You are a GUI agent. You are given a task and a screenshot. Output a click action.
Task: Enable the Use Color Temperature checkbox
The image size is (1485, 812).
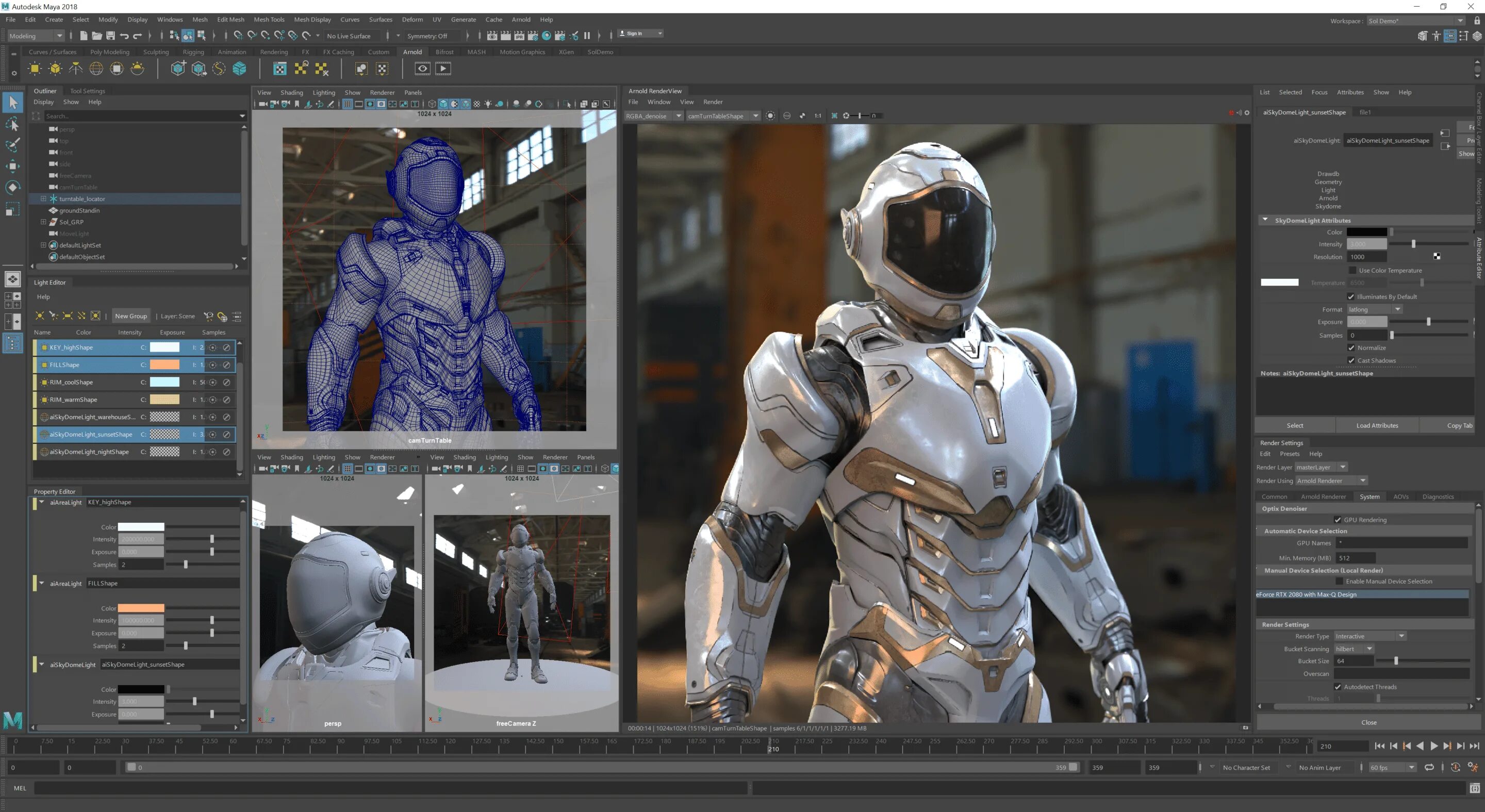pos(1352,270)
